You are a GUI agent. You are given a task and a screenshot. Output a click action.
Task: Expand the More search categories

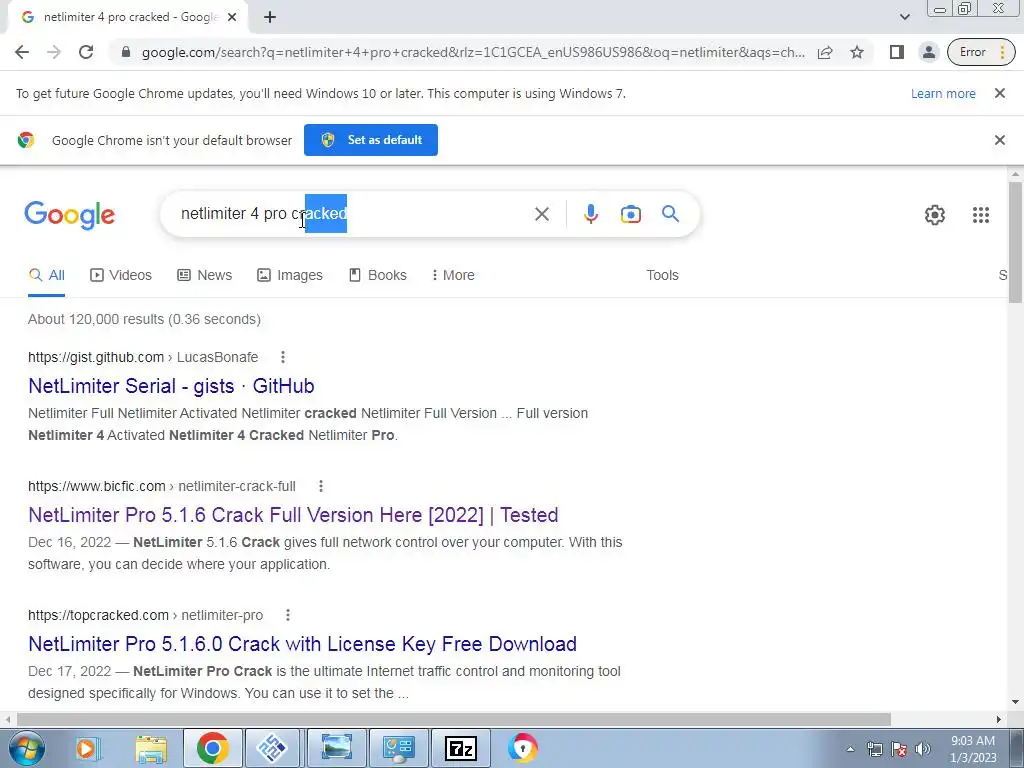click(453, 276)
